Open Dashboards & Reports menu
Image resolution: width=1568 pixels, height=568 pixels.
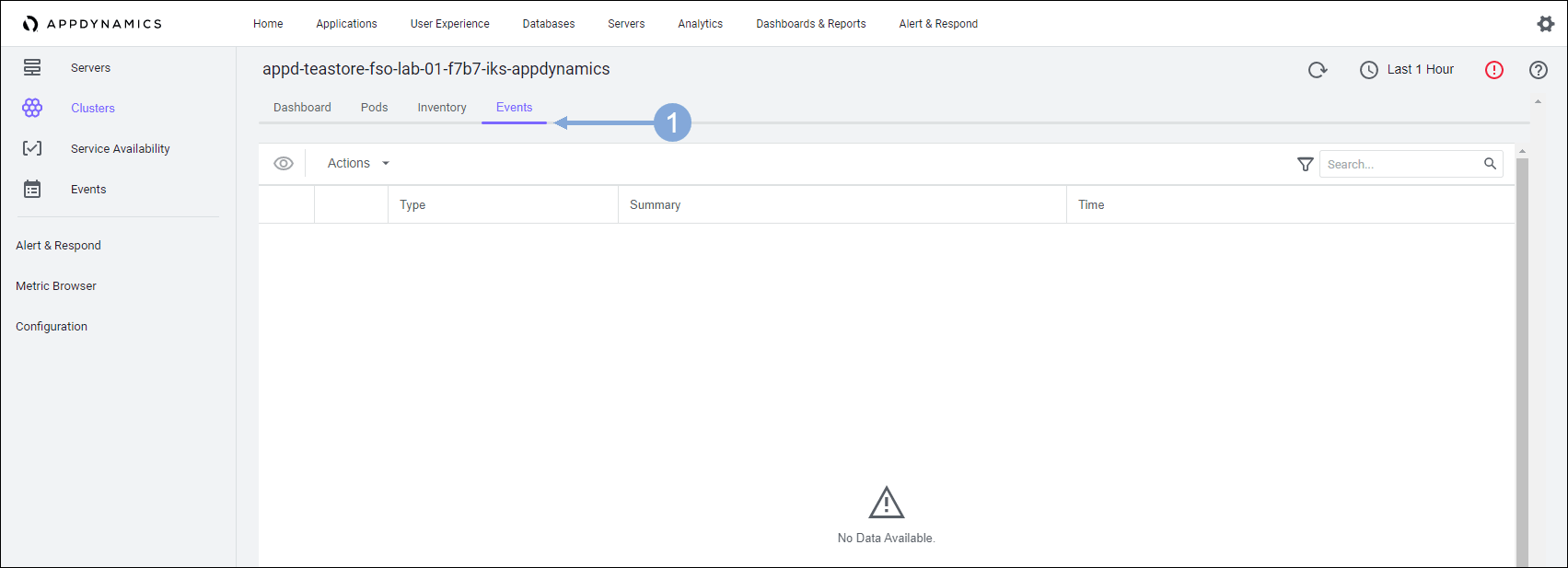point(810,24)
